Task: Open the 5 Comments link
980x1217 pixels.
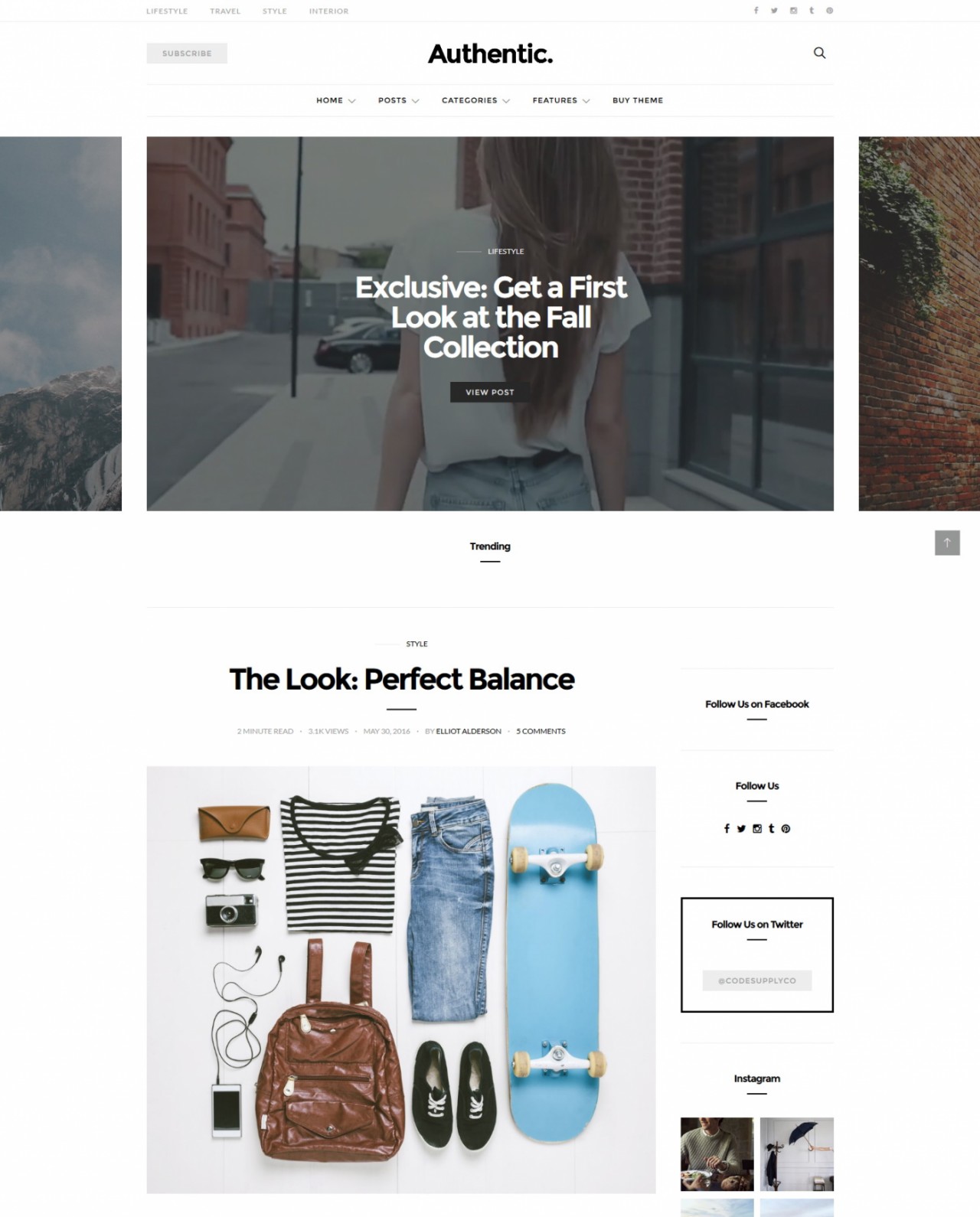Action: (x=541, y=731)
